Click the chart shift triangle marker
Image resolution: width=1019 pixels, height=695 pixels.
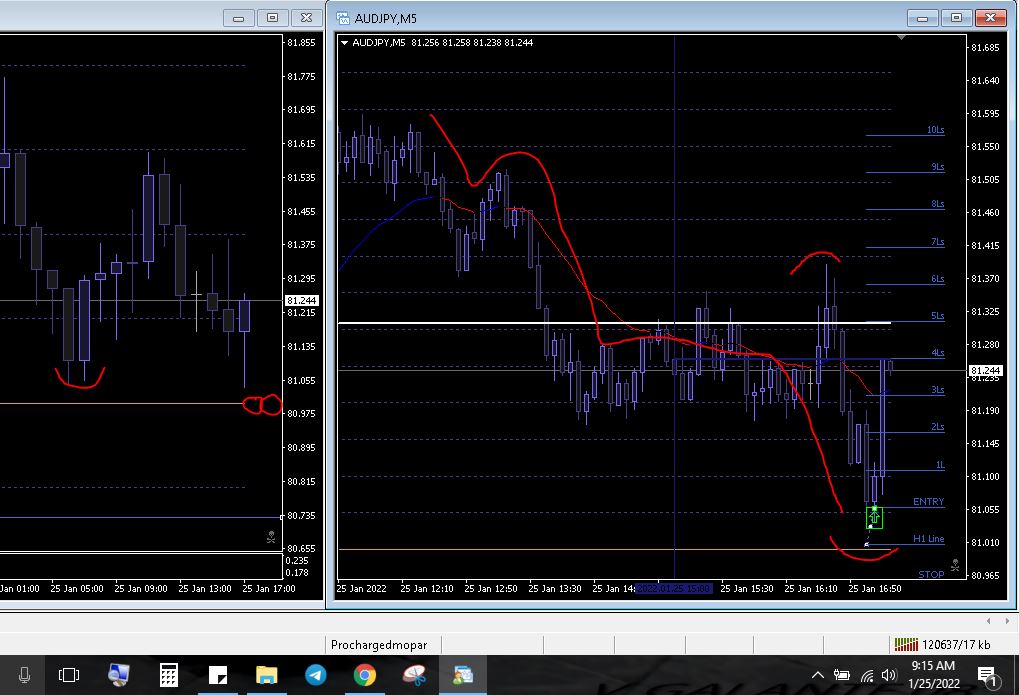point(902,38)
